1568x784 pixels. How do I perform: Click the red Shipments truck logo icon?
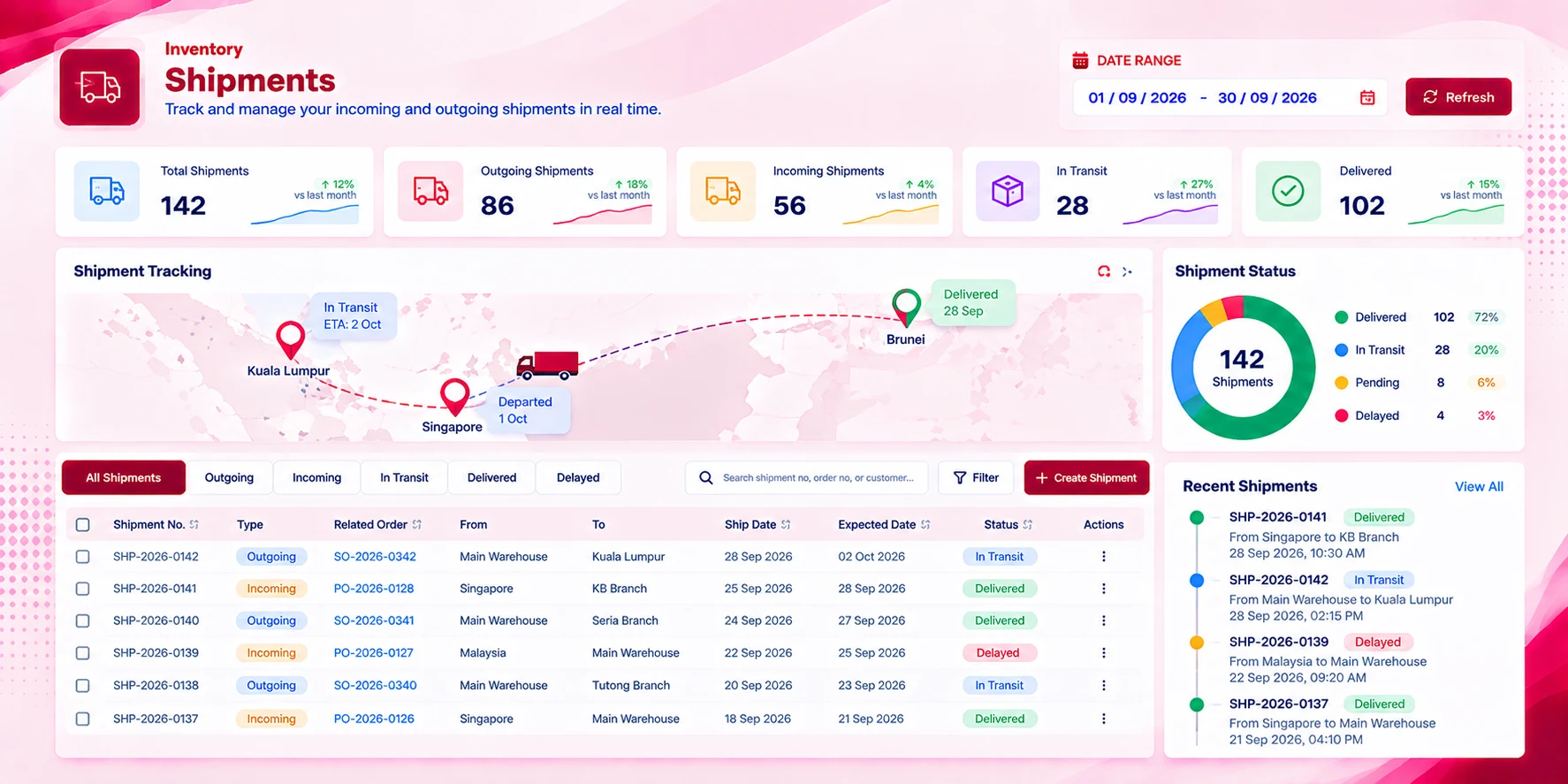pyautogui.click(x=99, y=87)
